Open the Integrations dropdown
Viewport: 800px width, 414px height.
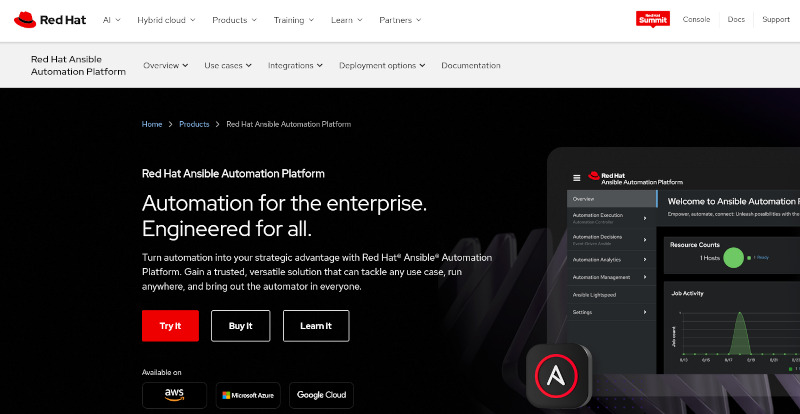click(295, 65)
